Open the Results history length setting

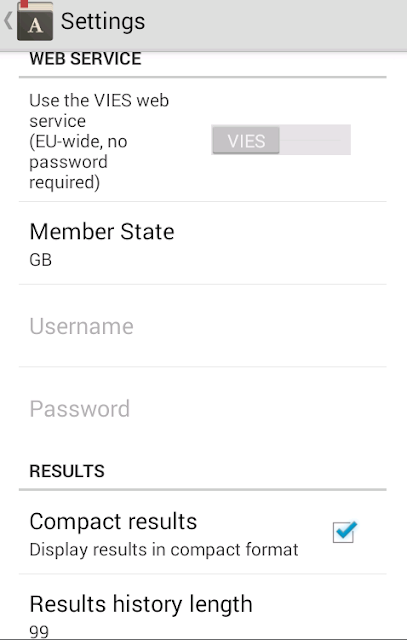202,607
